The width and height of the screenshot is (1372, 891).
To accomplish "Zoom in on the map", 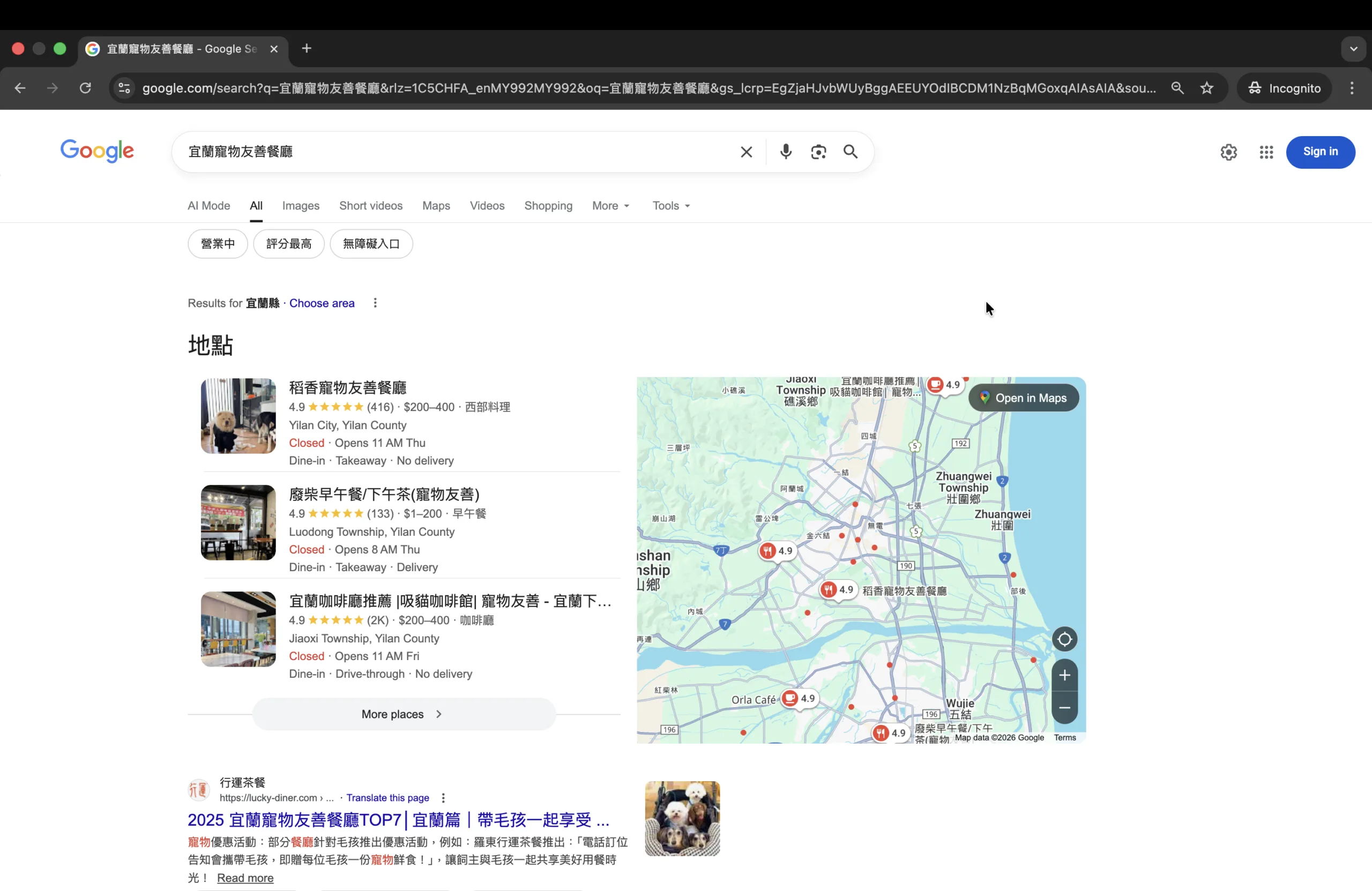I will 1064,675.
